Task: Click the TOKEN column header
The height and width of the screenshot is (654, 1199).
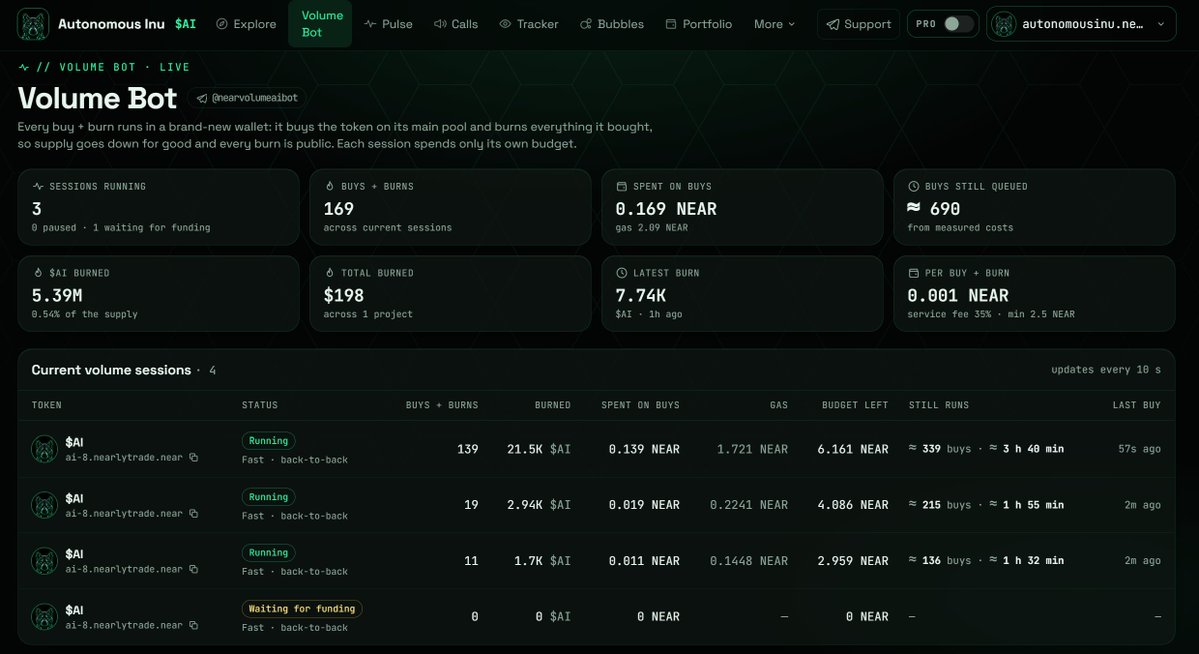Action: tap(47, 405)
